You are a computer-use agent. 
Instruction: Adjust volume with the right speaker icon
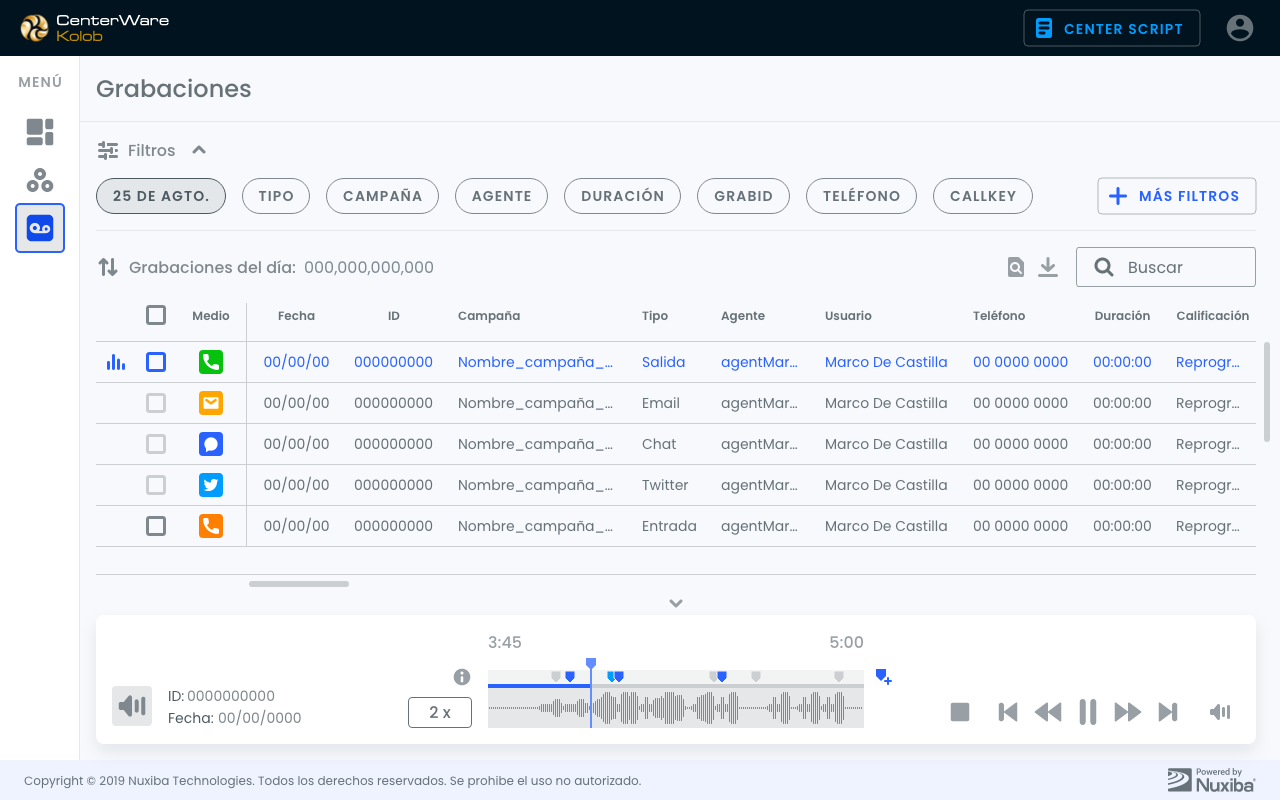(x=1220, y=712)
